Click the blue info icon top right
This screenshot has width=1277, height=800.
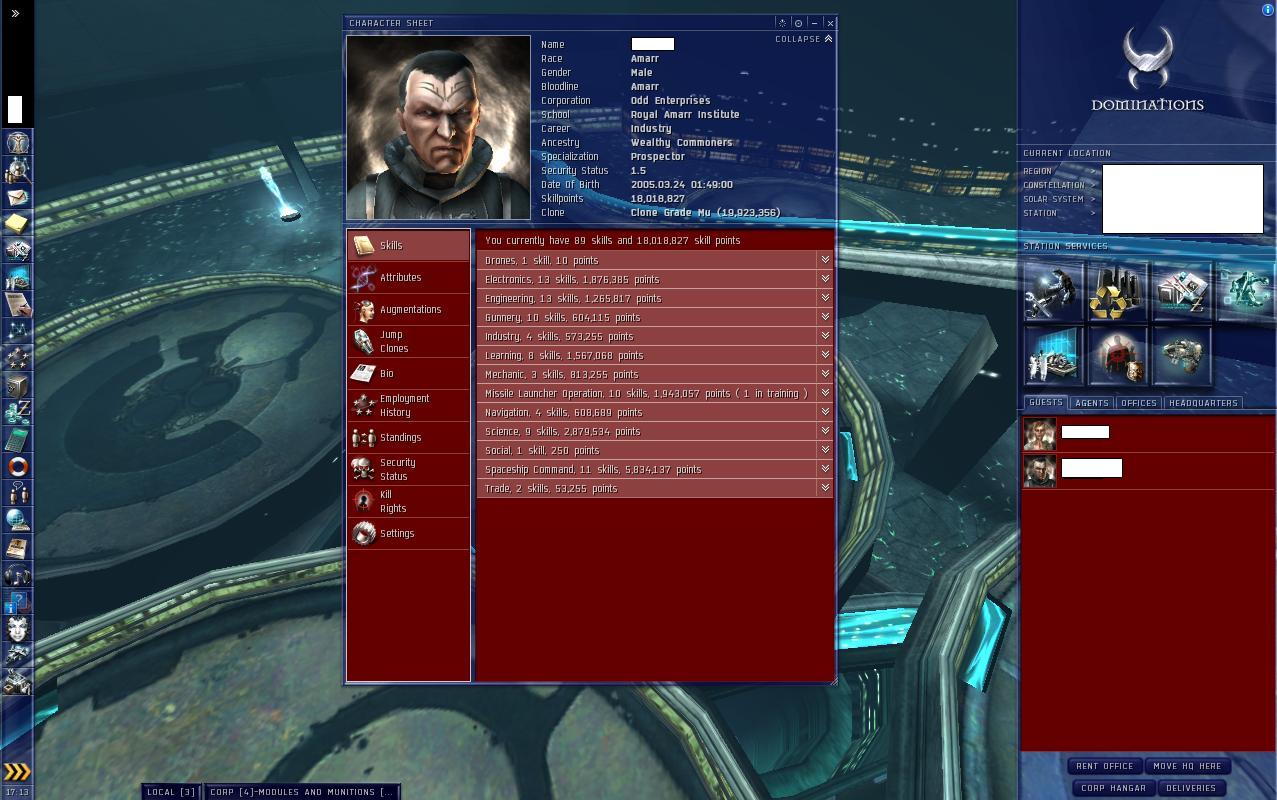[1268, 9]
